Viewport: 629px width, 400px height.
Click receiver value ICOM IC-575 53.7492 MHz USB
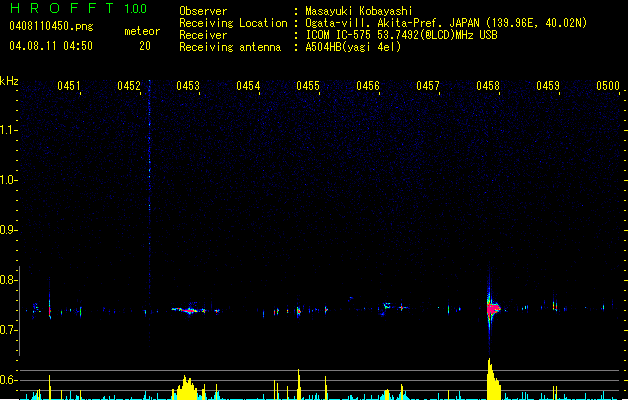click(x=401, y=35)
